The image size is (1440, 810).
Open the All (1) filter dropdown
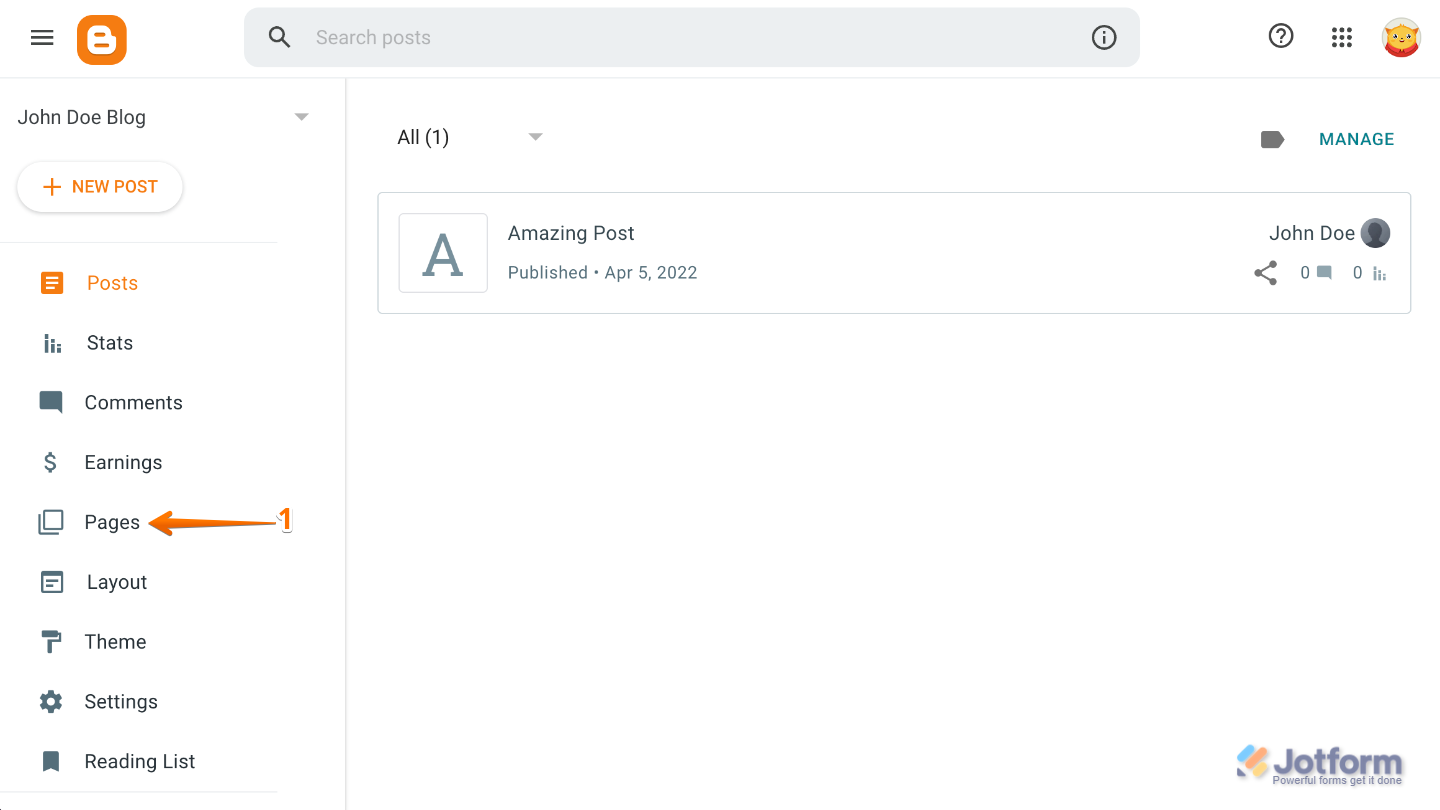(470, 137)
